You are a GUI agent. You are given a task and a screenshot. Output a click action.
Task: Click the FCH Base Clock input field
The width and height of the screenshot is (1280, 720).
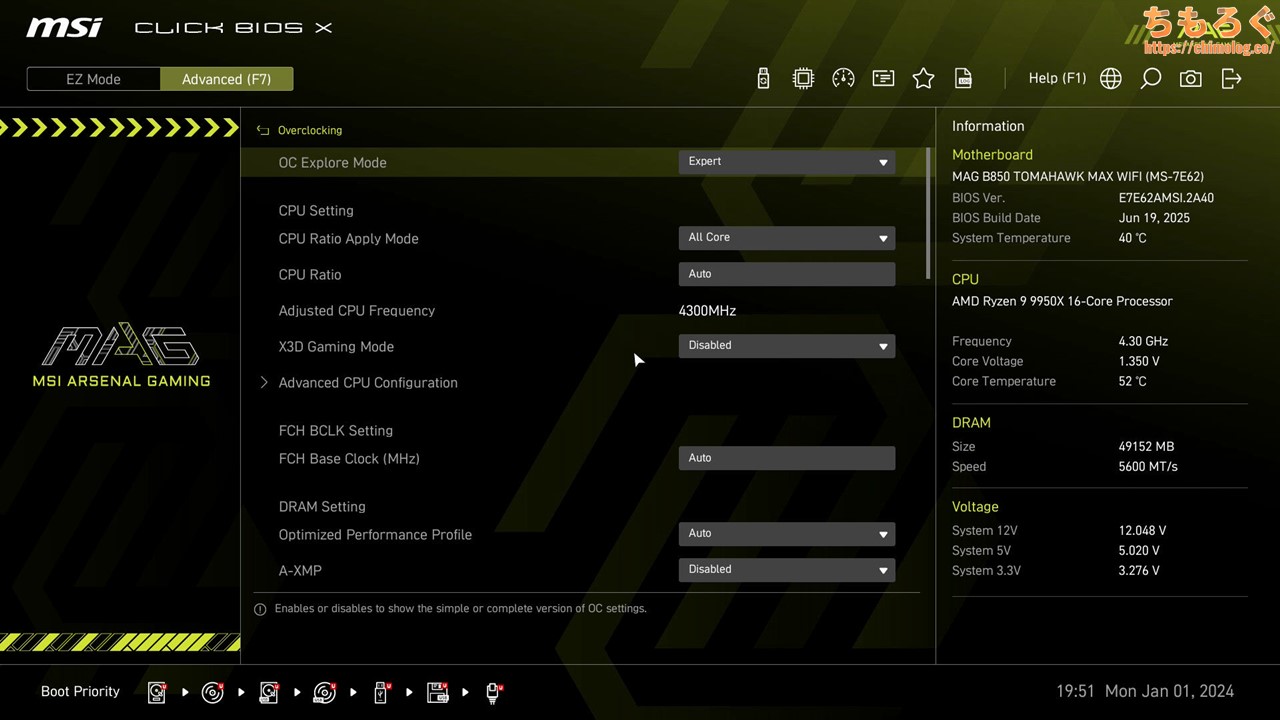(x=786, y=458)
